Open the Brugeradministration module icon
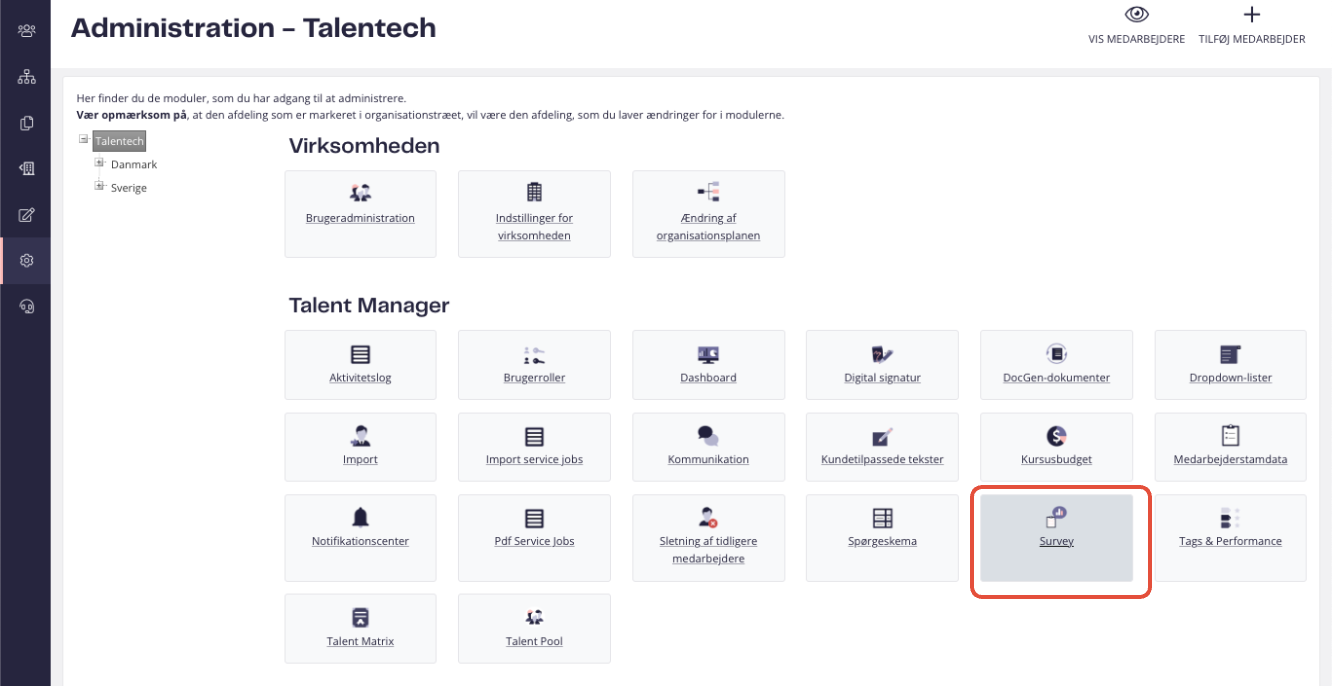The height and width of the screenshot is (686, 1332). (360, 193)
